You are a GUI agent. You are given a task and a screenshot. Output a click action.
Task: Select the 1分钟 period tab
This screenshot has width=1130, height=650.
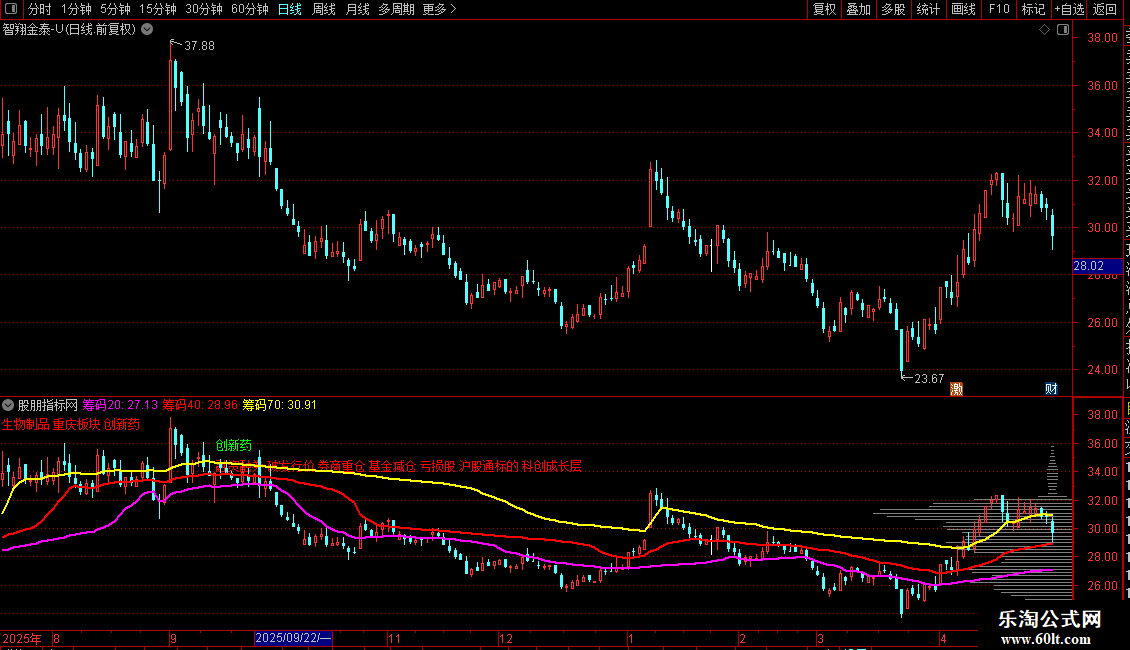click(x=76, y=9)
